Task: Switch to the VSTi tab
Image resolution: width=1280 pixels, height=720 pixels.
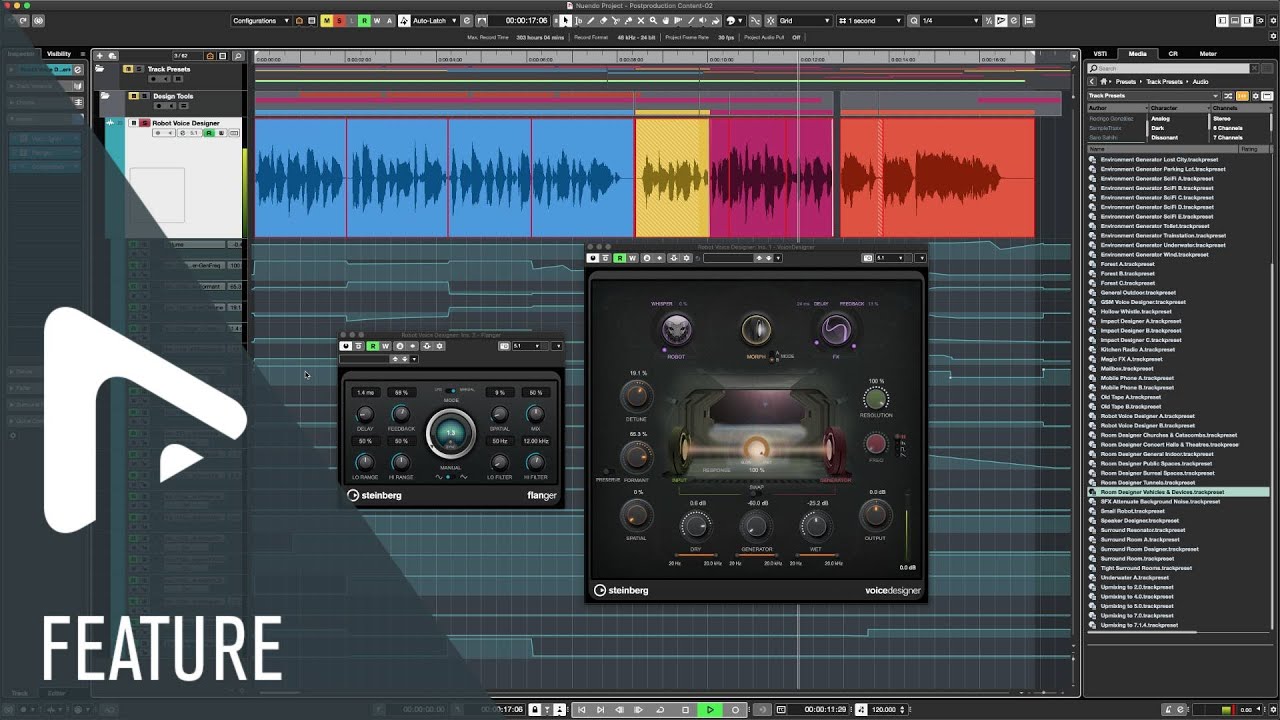Action: 1100,54
